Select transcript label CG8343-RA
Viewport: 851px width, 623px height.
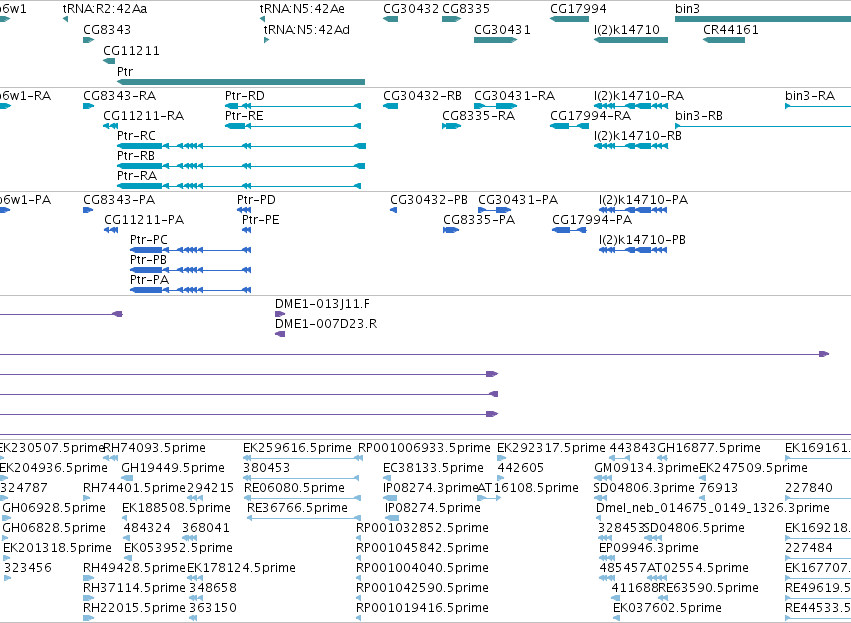119,96
